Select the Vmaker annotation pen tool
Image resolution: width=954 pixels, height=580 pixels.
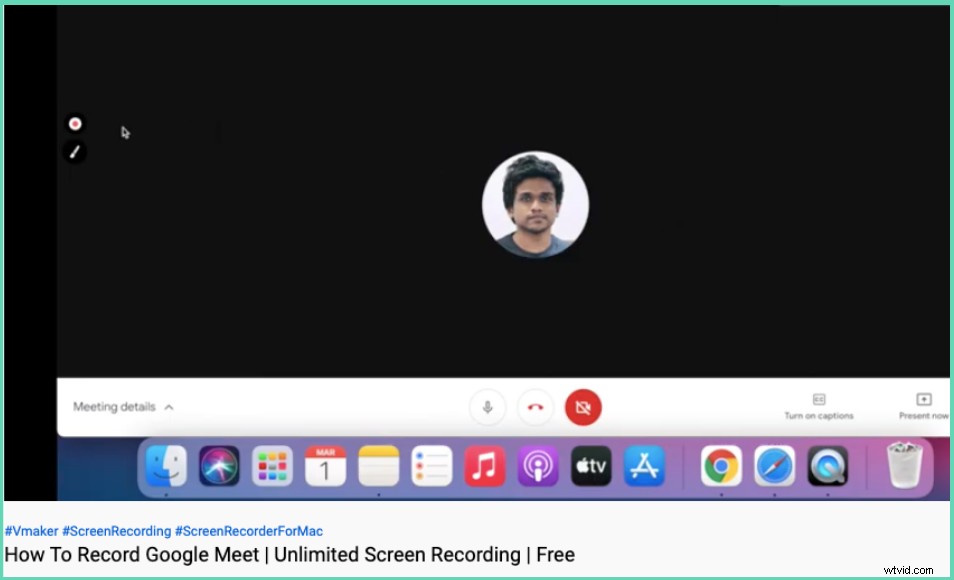75,151
